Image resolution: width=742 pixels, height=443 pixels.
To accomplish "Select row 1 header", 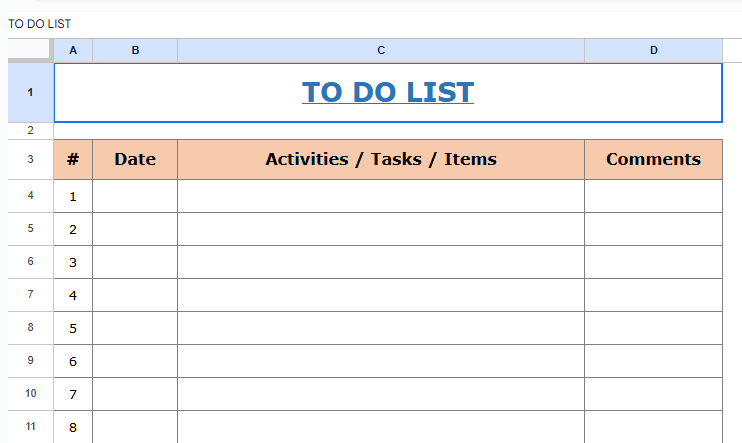I will pyautogui.click(x=30, y=92).
